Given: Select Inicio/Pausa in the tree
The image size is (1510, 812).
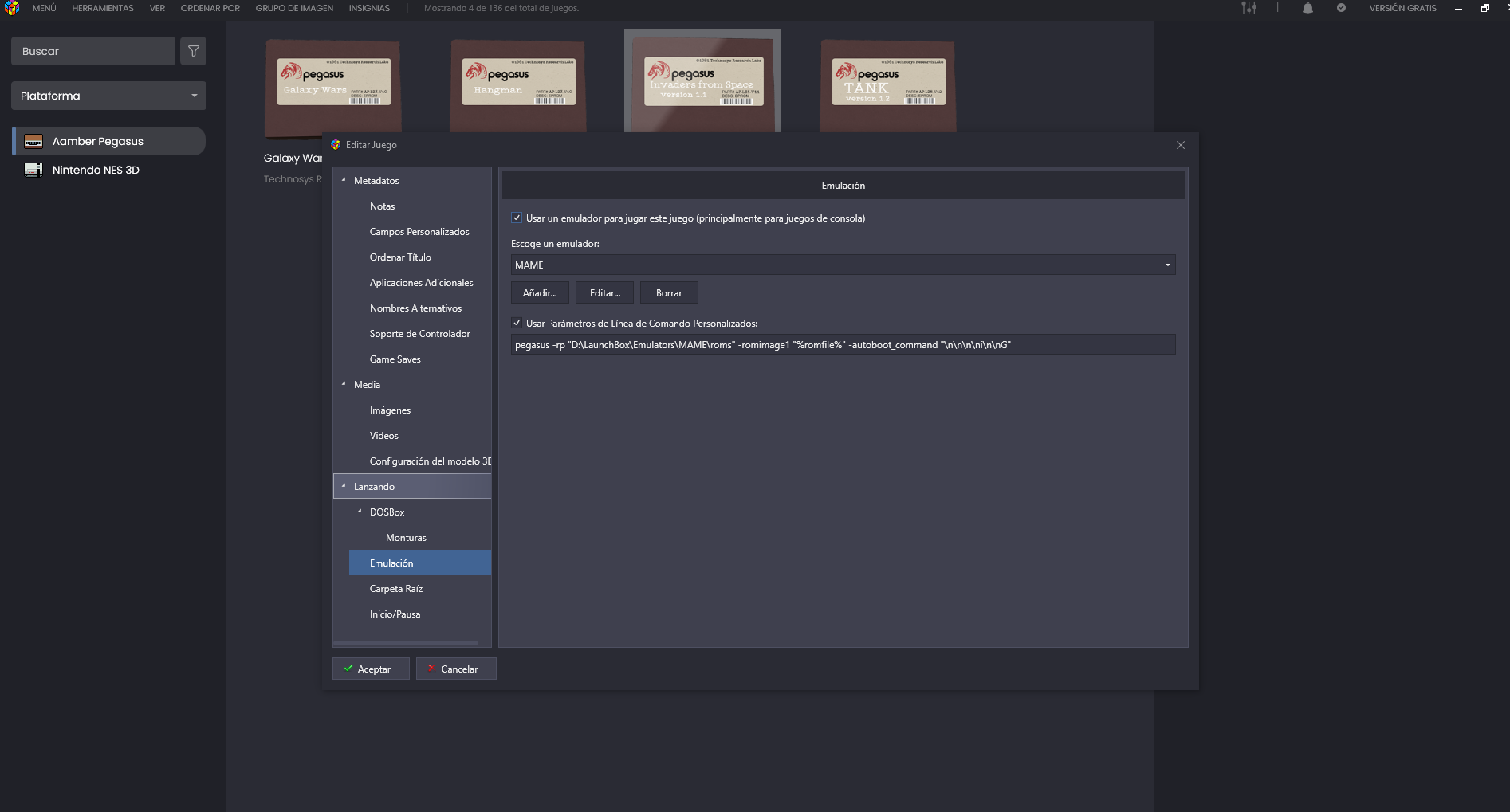Looking at the screenshot, I should click(x=395, y=614).
